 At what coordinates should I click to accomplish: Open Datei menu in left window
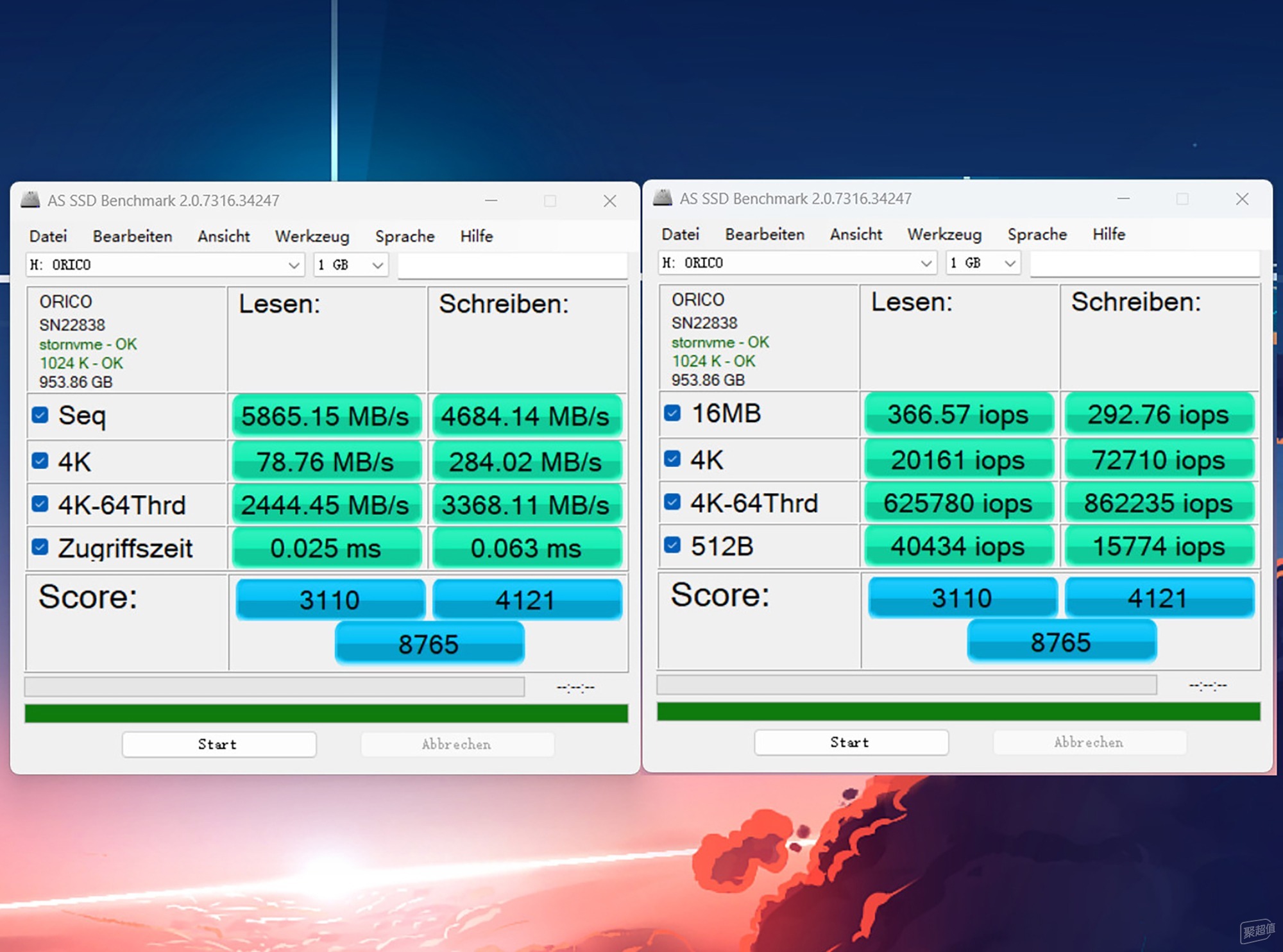(48, 236)
